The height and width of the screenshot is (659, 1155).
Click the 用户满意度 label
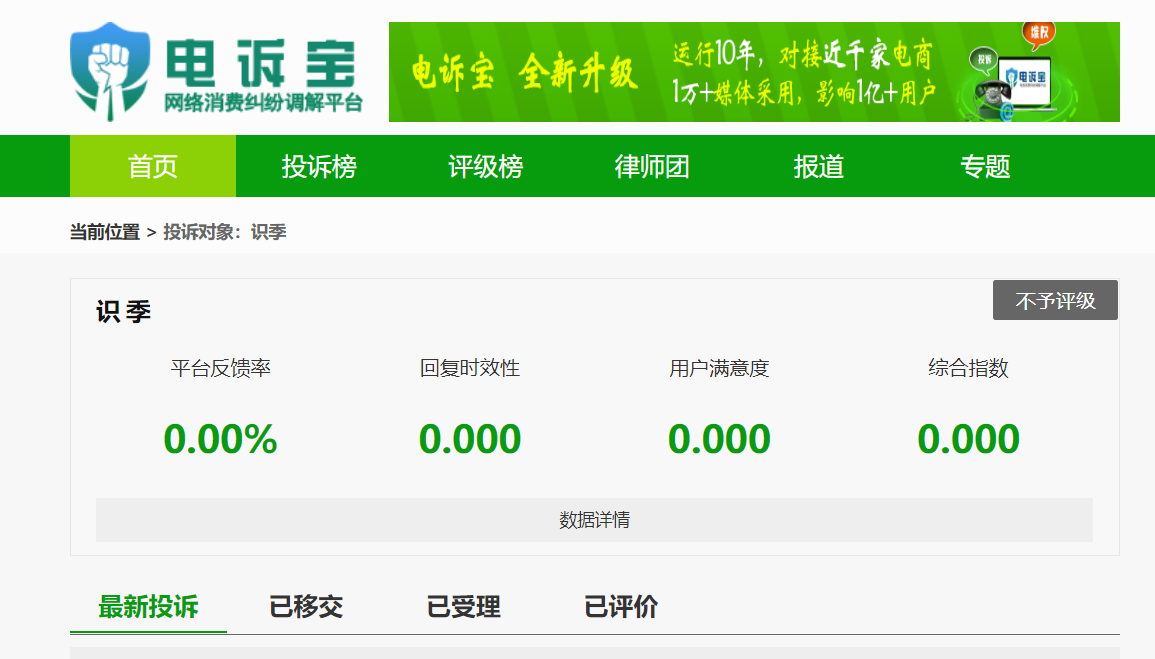click(x=719, y=368)
